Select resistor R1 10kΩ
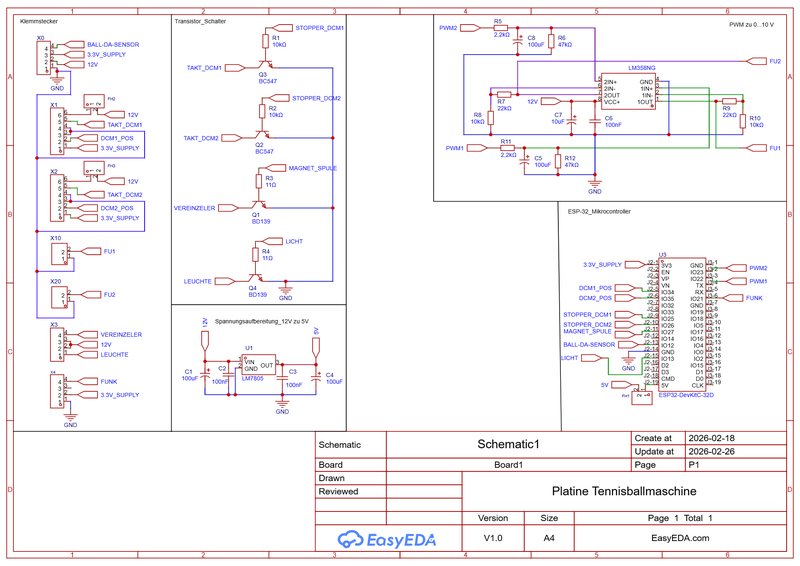This screenshot has width=800, height=566. point(265,41)
